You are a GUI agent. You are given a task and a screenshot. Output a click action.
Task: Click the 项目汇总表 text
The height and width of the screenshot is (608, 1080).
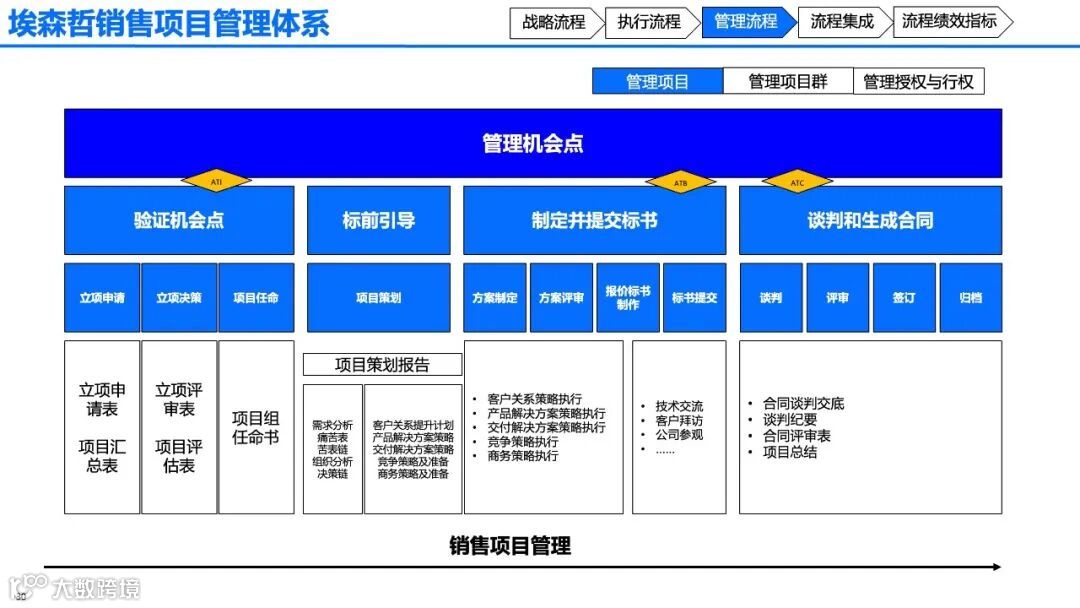pos(102,456)
